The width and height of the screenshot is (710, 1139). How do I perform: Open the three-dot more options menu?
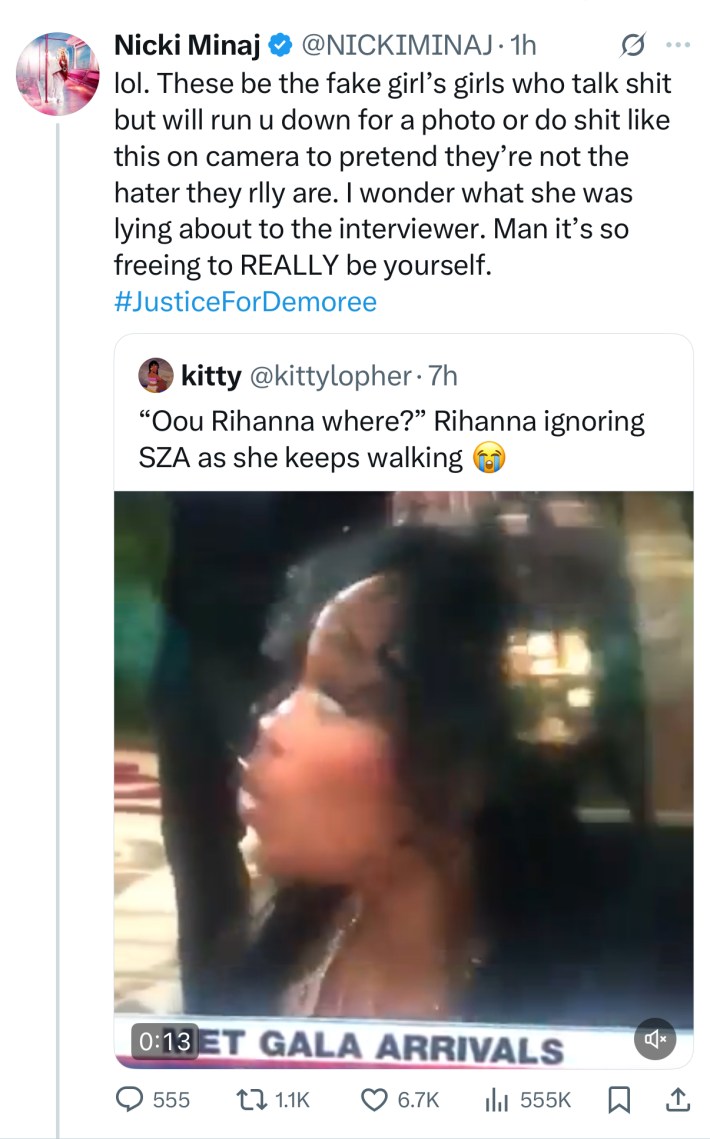pos(678,45)
